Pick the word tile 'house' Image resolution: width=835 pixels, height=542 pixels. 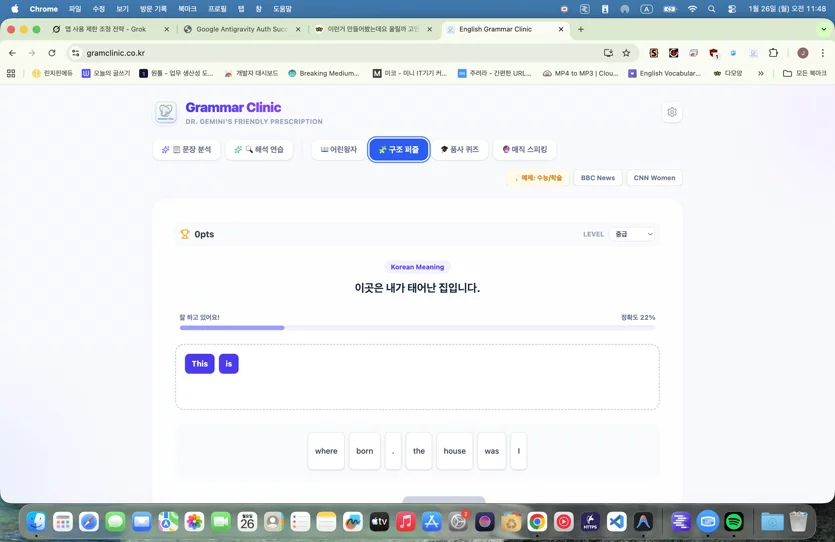coord(455,451)
